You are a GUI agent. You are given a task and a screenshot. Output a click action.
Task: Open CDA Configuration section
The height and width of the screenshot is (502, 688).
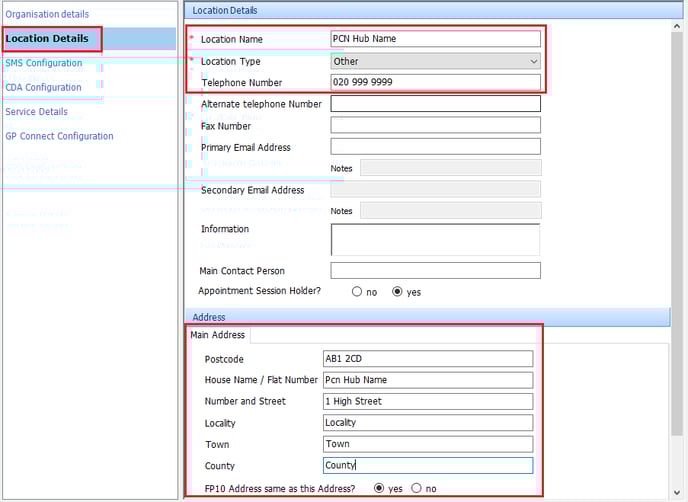(x=43, y=87)
